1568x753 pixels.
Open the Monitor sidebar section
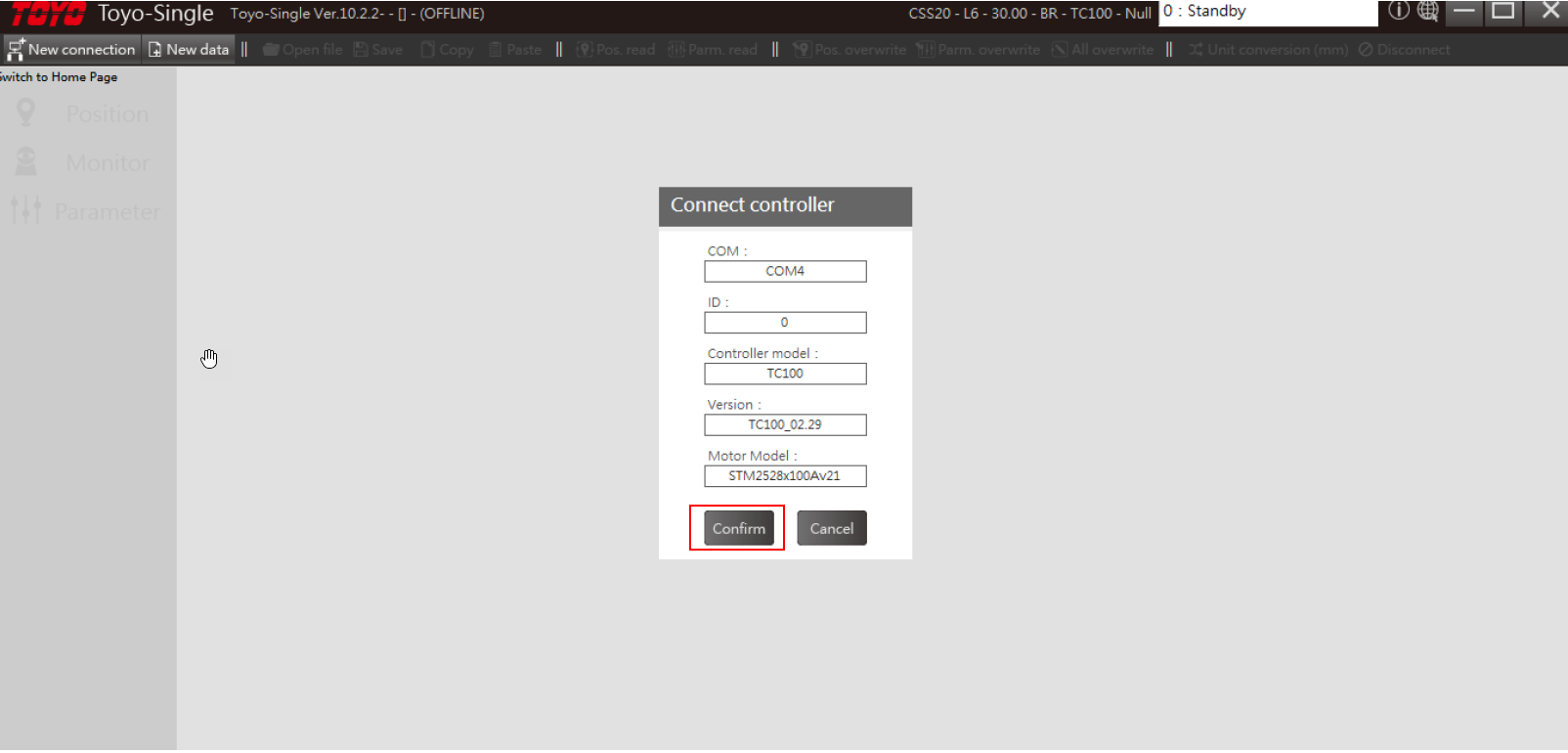88,162
